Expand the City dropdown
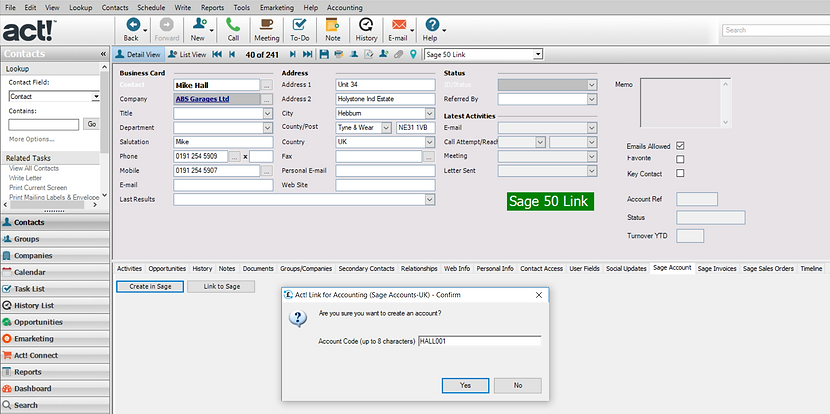Image resolution: width=830 pixels, height=414 pixels. pos(429,113)
